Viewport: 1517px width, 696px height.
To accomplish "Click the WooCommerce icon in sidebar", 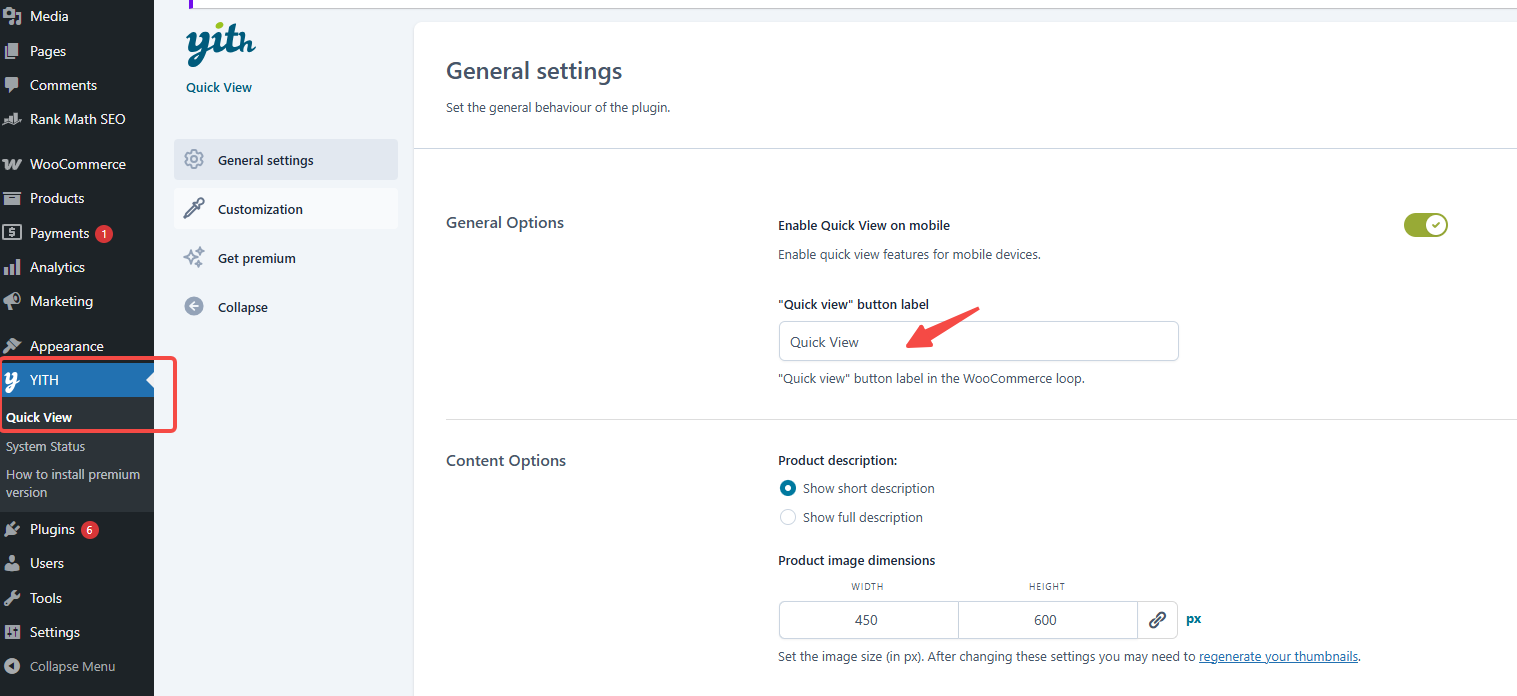I will (13, 164).
